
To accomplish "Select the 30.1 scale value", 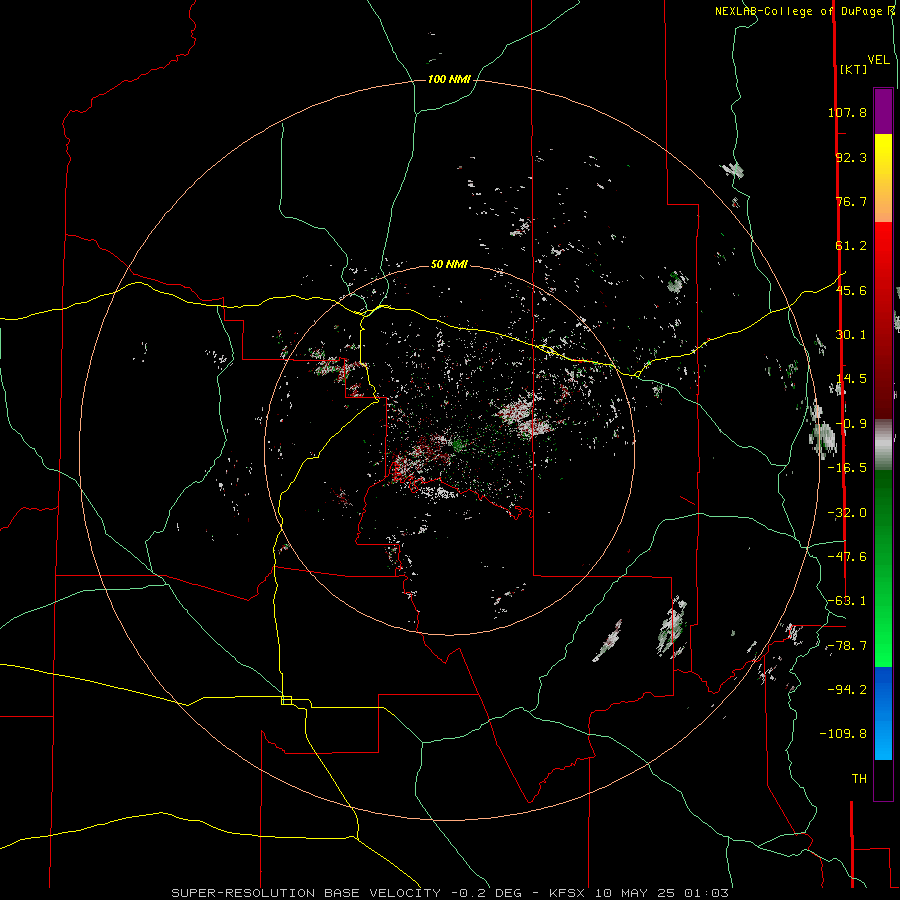I will point(851,335).
